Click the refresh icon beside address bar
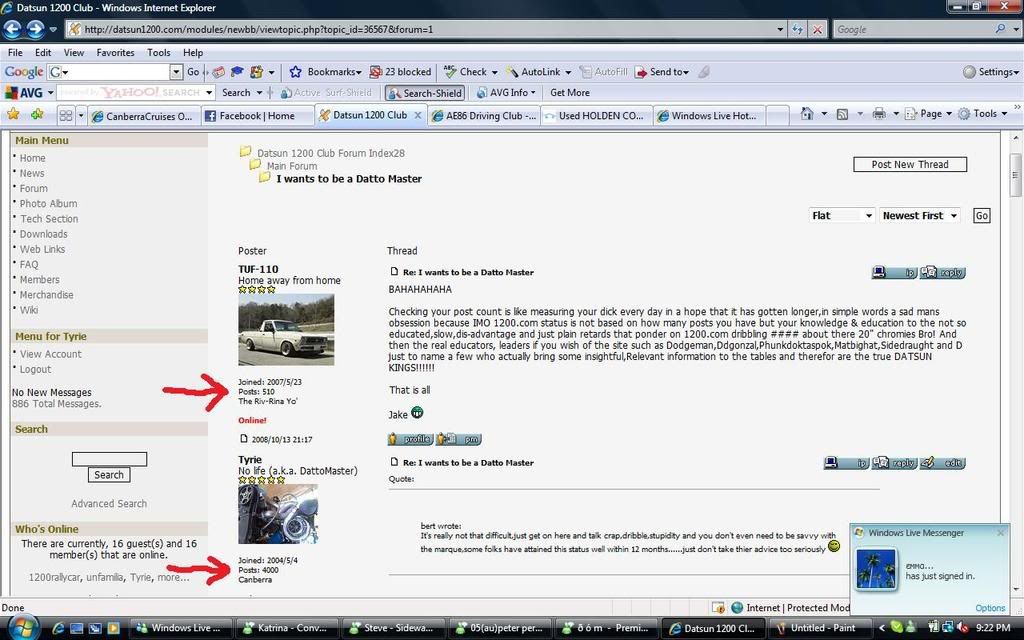 point(798,29)
